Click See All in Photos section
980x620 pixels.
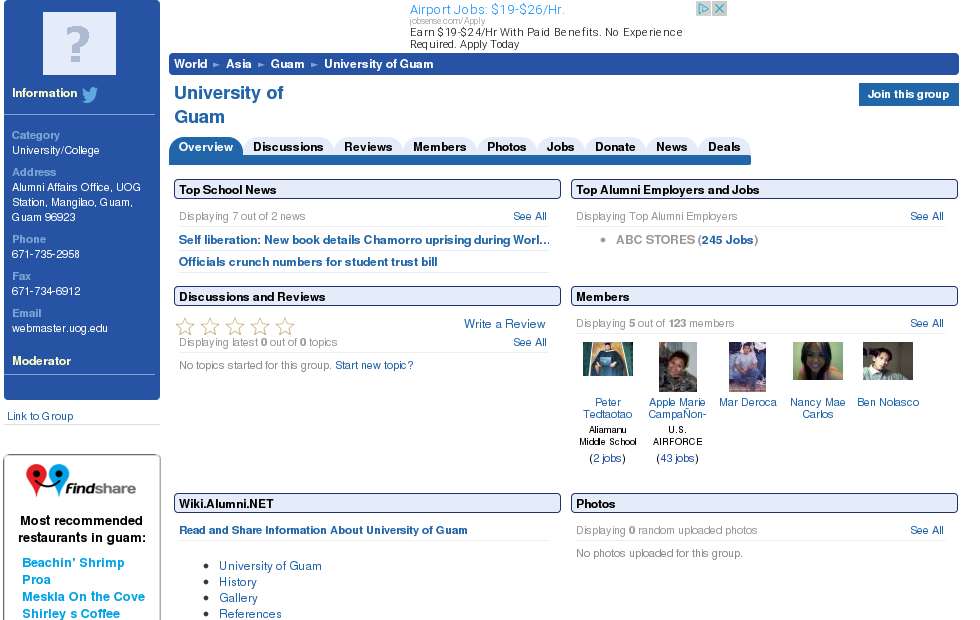(x=926, y=530)
